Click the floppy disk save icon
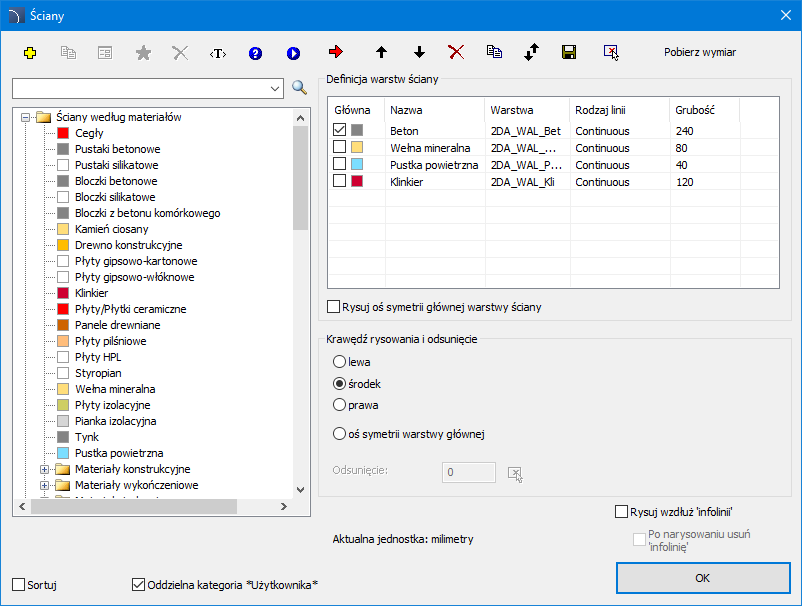This screenshot has width=802, height=606. pyautogui.click(x=569, y=52)
